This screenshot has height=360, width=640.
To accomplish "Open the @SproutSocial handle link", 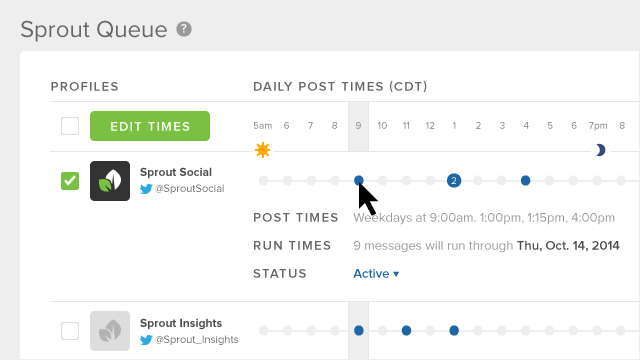I will point(189,189).
